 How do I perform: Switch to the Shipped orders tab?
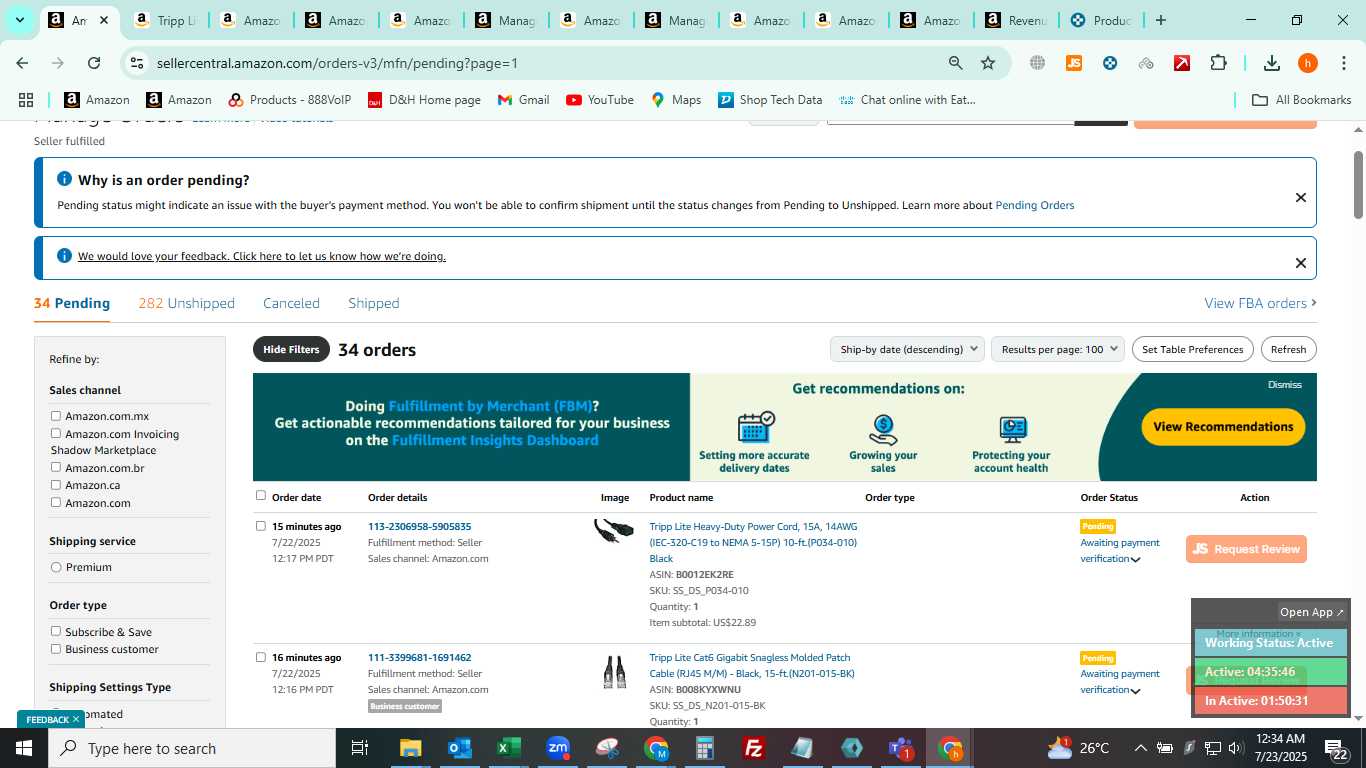coord(374,303)
